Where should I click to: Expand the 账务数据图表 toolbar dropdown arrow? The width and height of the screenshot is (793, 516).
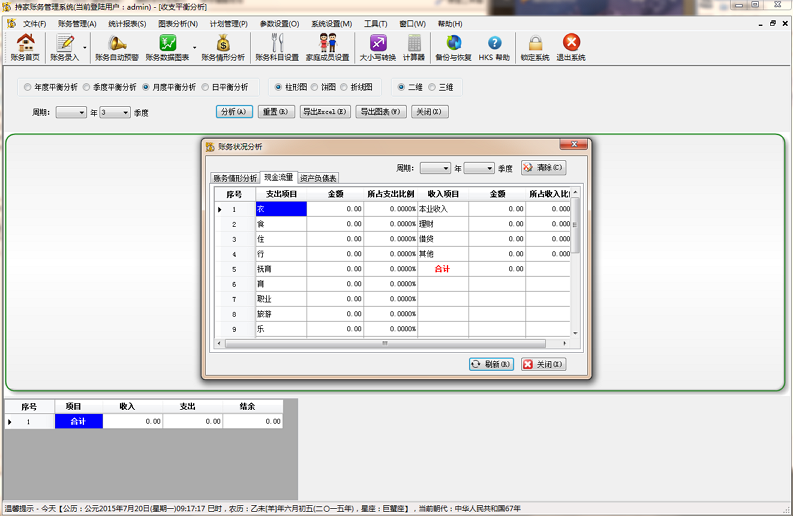point(195,48)
